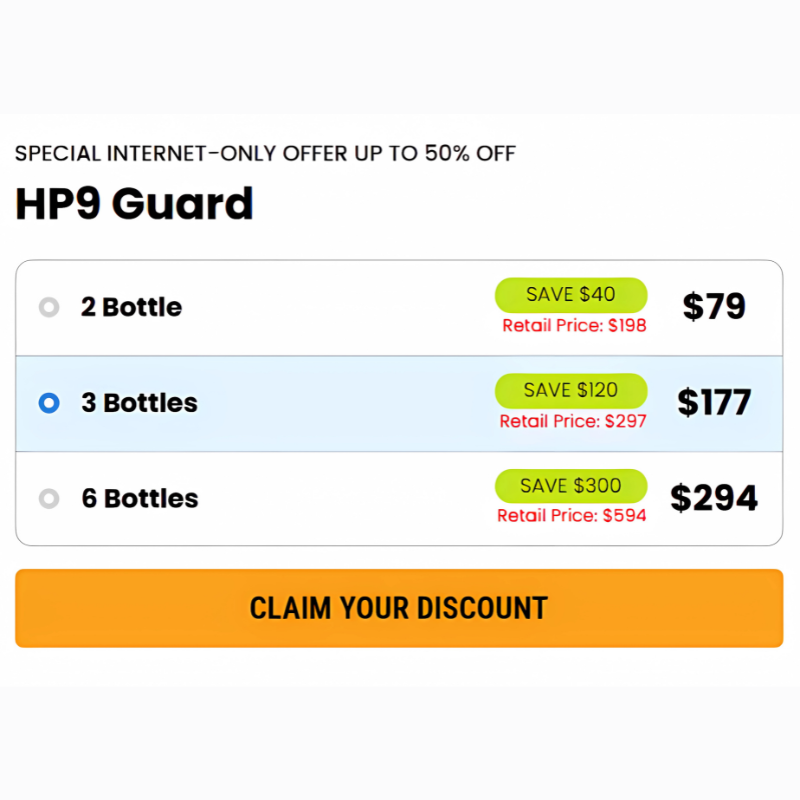The image size is (800, 800).
Task: Select the 3 Bottles radio button
Action: click(49, 403)
